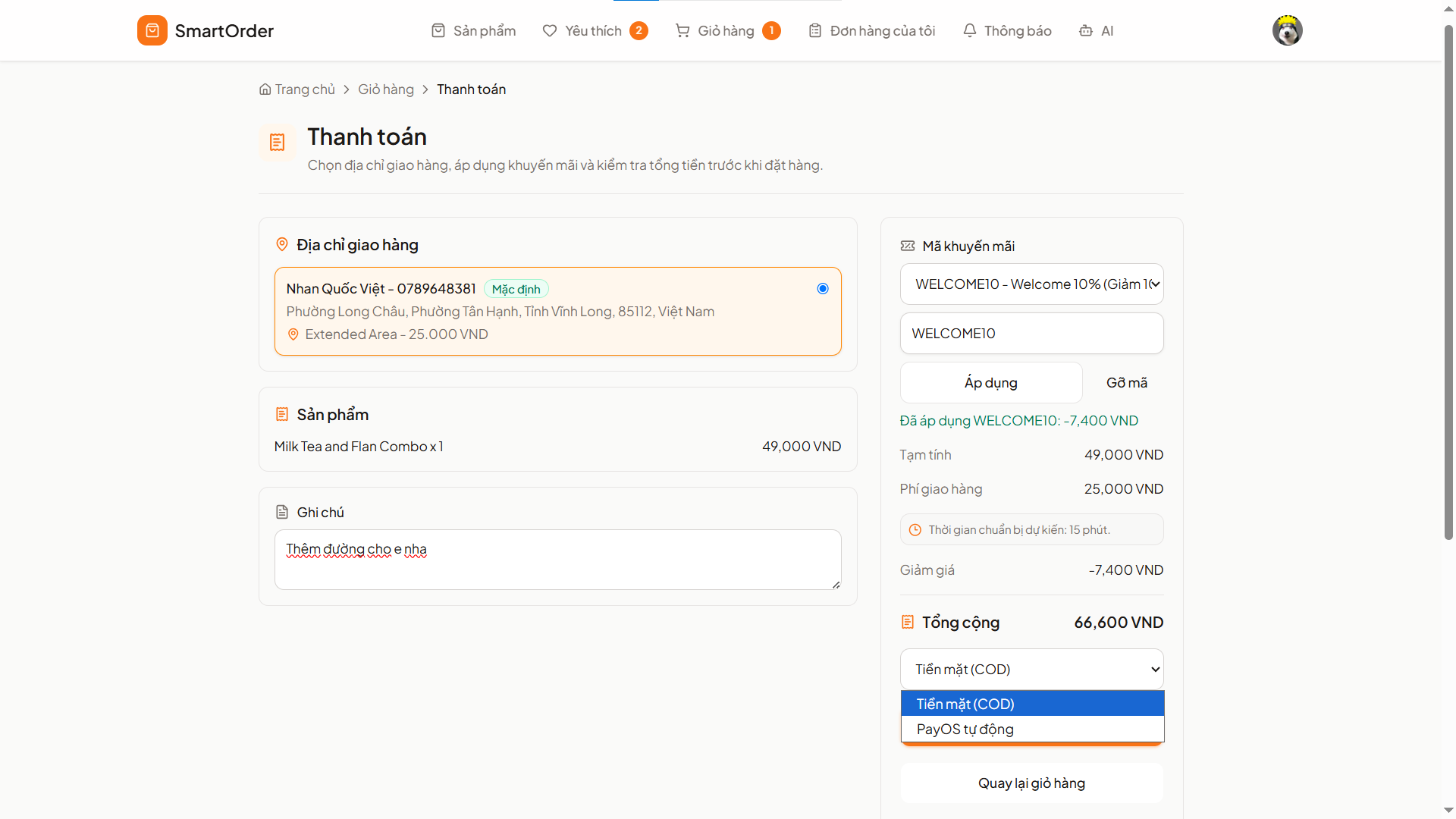
Task: Click Quay lại giỏ hàng button
Action: coord(1031,783)
